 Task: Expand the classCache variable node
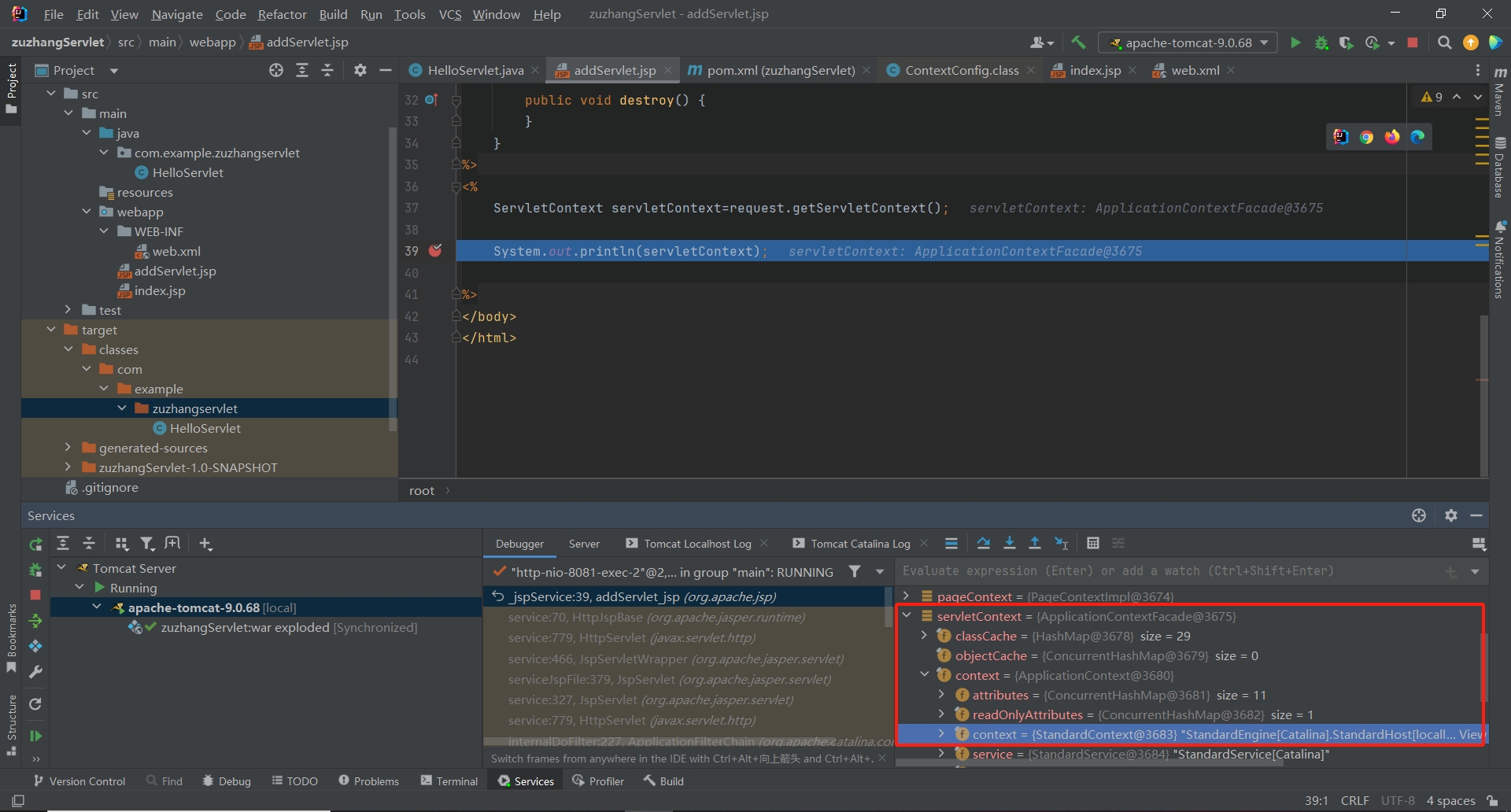[925, 635]
